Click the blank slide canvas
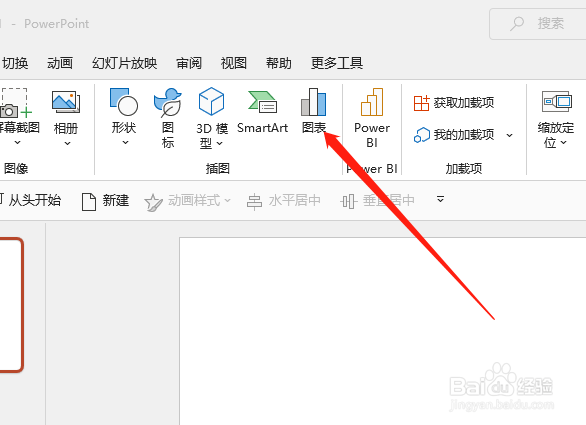 (383, 331)
